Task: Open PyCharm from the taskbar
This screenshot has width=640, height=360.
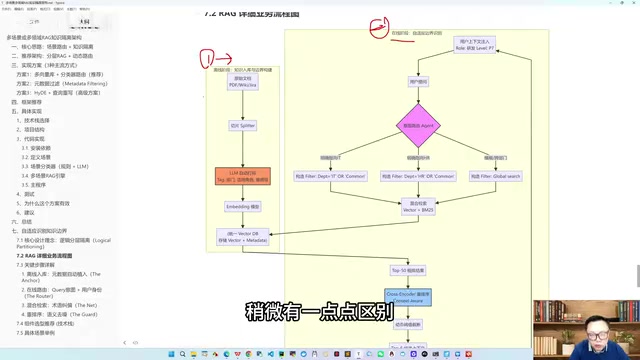Action: 282,354
